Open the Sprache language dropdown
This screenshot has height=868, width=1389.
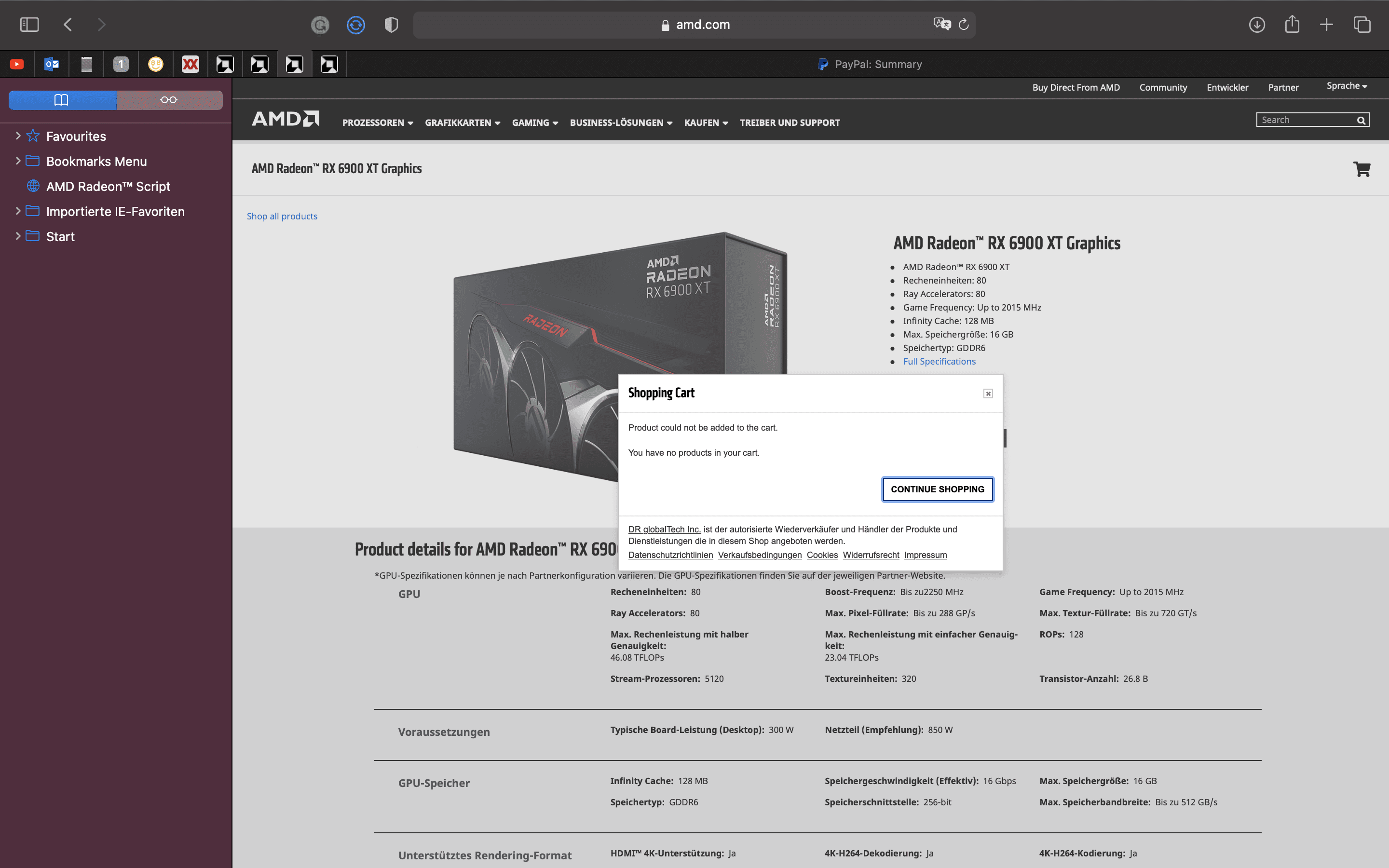[x=1347, y=86]
